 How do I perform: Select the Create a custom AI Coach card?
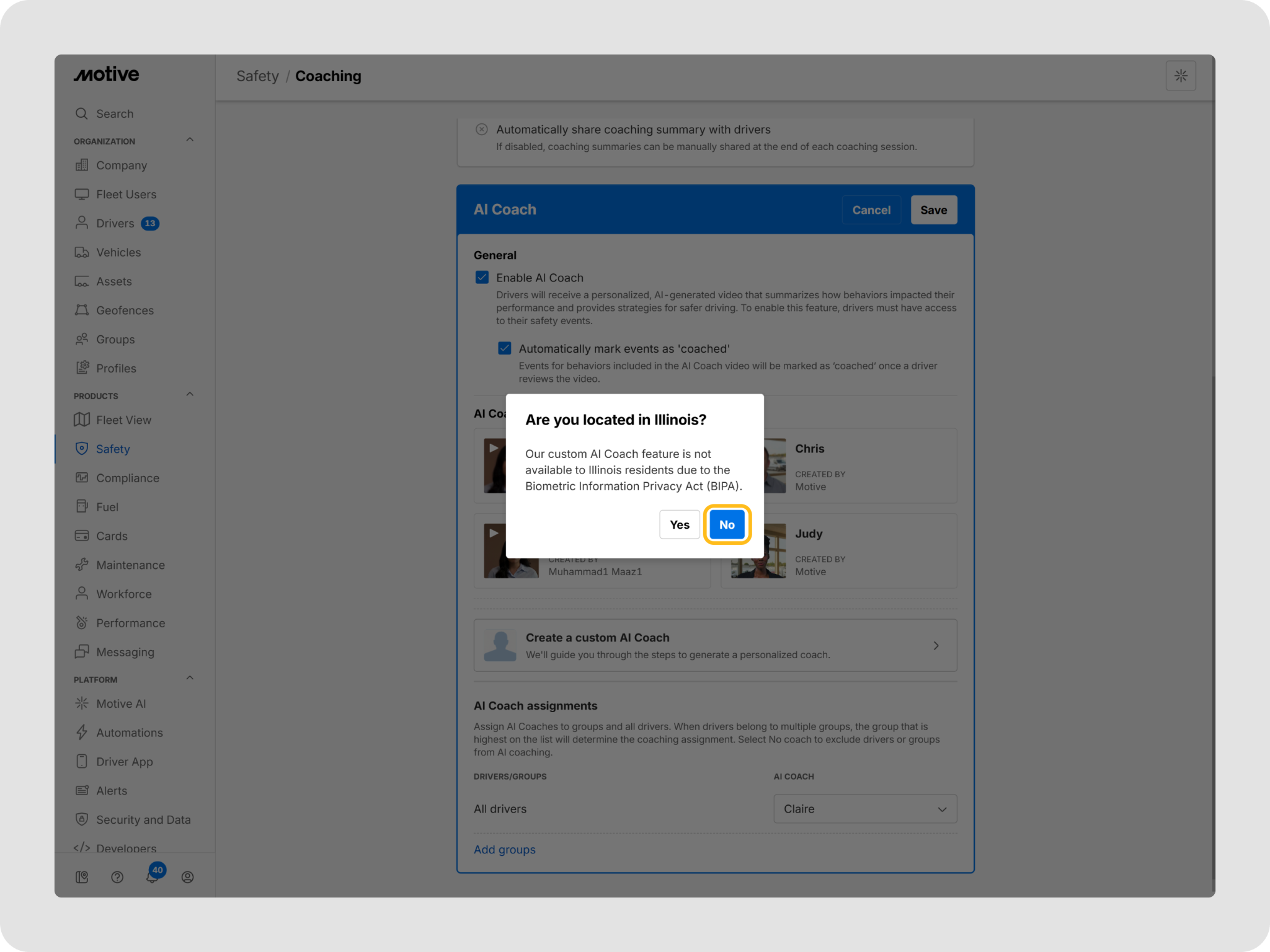715,645
